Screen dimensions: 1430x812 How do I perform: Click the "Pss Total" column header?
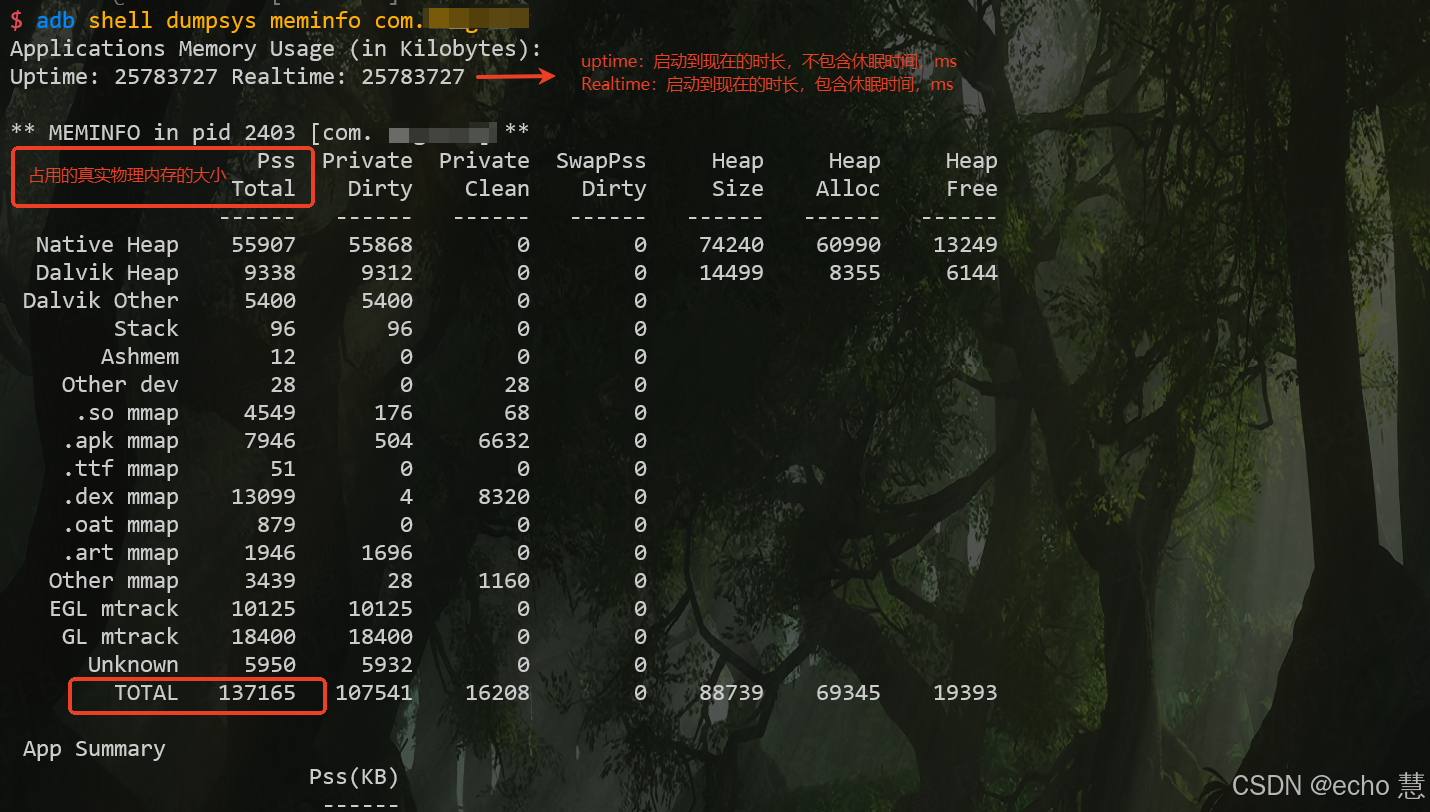pos(264,174)
